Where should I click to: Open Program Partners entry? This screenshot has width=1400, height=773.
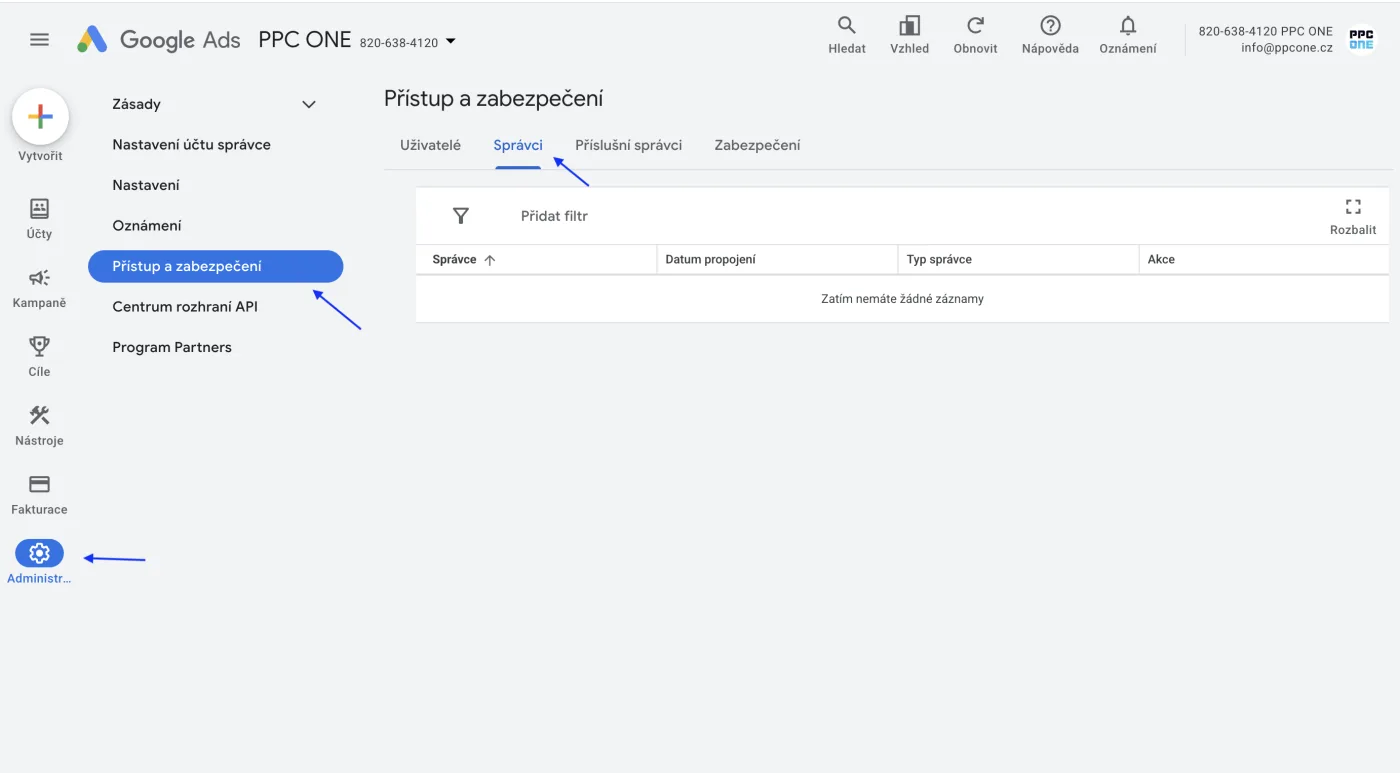point(172,347)
